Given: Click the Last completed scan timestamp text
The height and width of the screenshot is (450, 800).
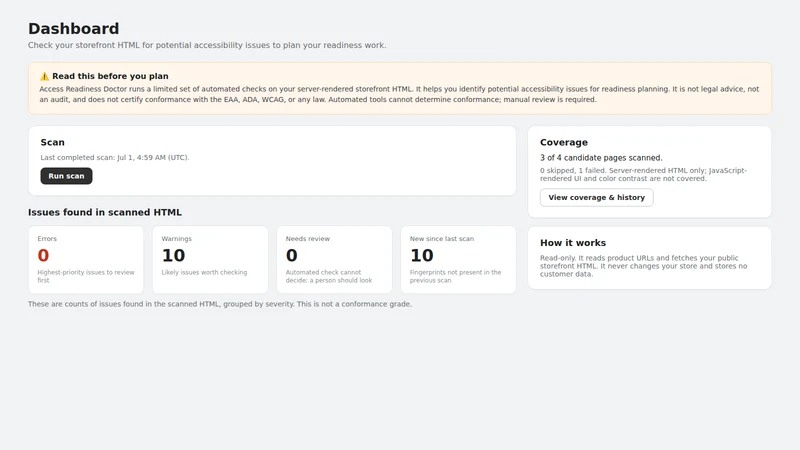Looking at the screenshot, I should click(115, 158).
